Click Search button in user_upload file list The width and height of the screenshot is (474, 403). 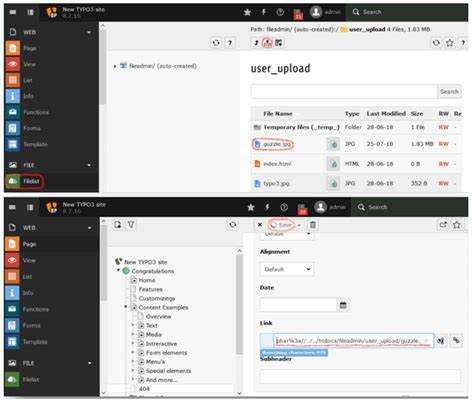coord(449,92)
